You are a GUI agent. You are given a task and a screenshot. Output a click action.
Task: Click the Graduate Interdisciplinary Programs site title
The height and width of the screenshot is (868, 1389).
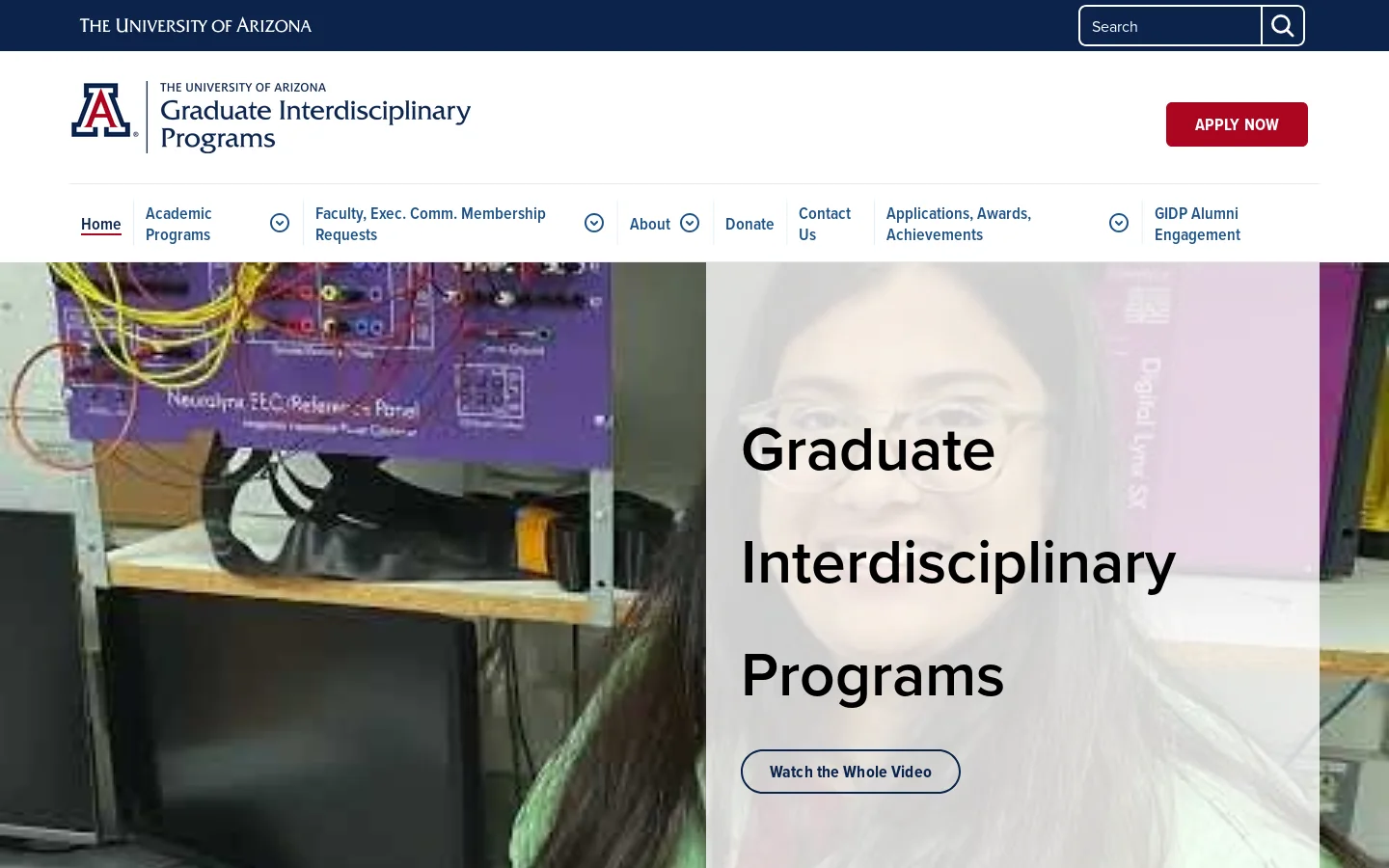point(315,123)
